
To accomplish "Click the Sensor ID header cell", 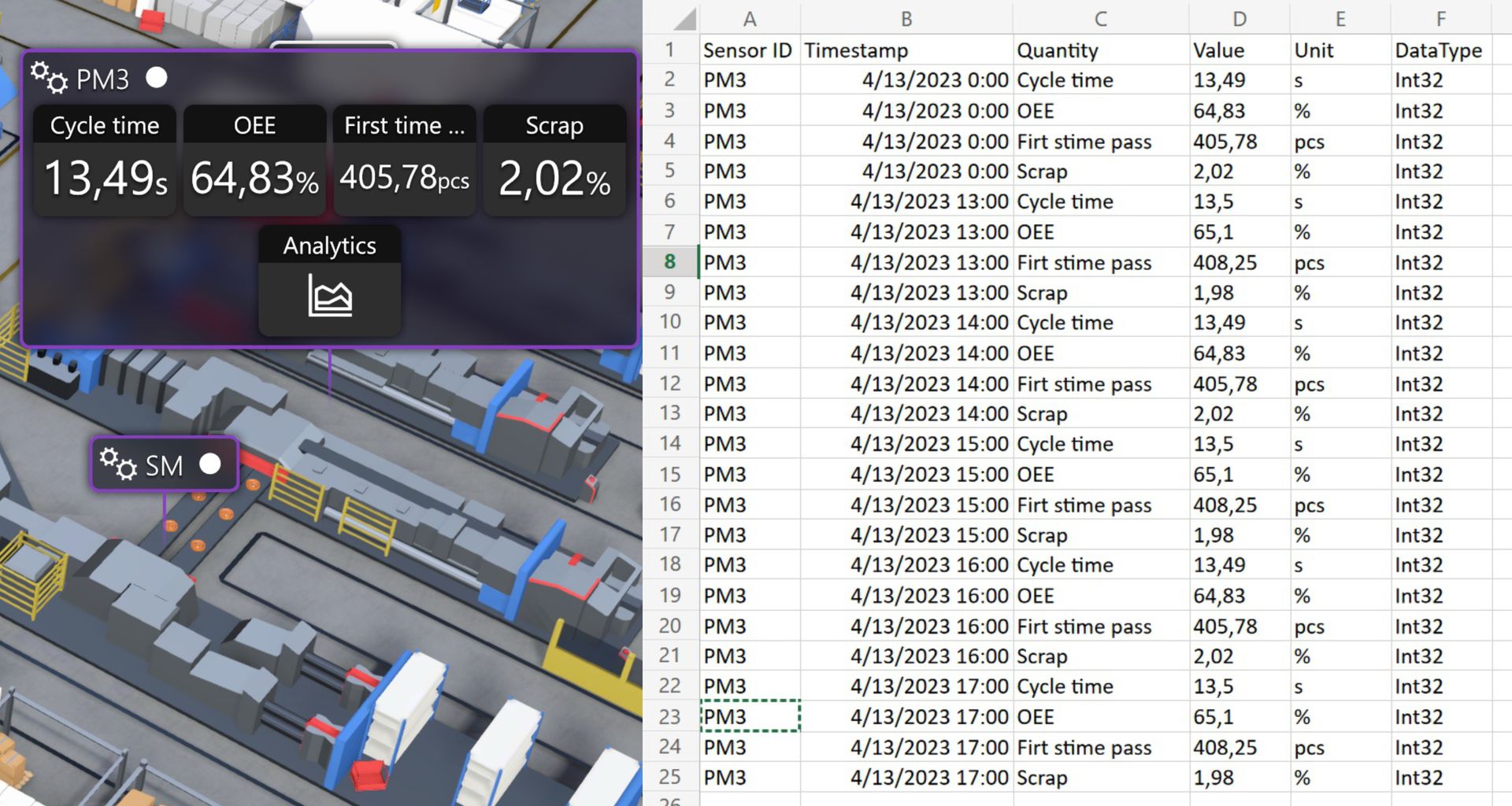I will click(x=748, y=50).
